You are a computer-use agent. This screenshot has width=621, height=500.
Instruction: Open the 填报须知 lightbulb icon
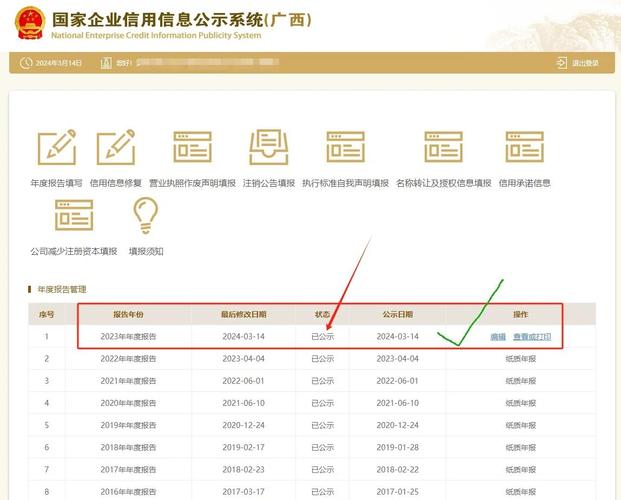pos(146,216)
